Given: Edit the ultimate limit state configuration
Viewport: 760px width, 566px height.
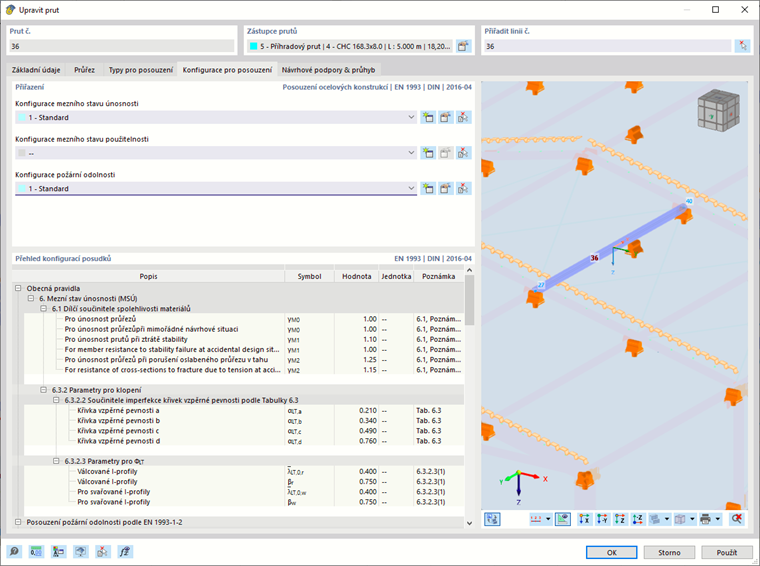Looking at the screenshot, I should point(445,117).
